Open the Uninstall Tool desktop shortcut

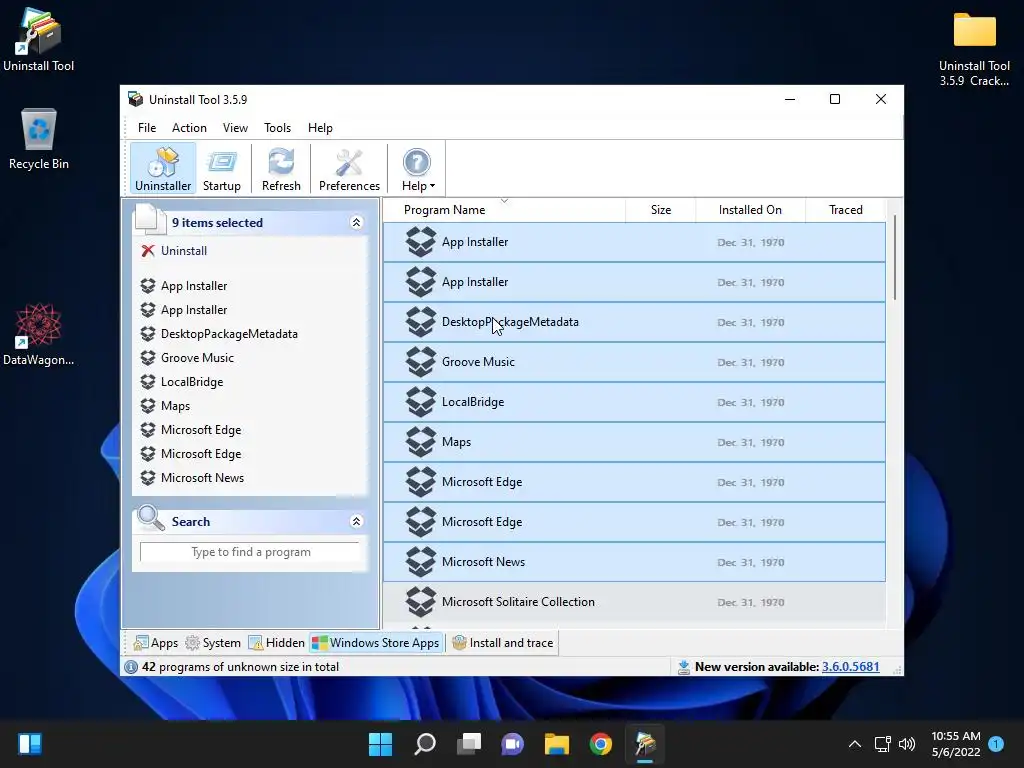39,39
